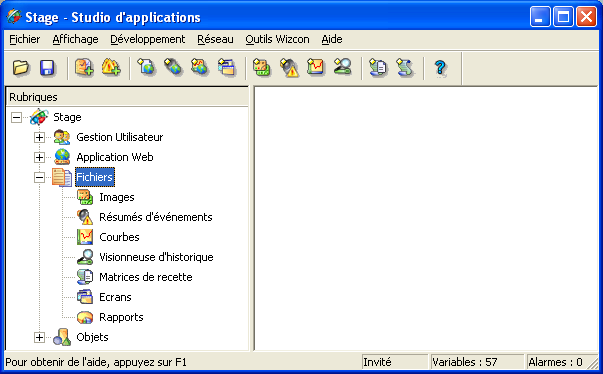The image size is (603, 374).
Task: Select the Ecrans tree item
Action: 115,297
